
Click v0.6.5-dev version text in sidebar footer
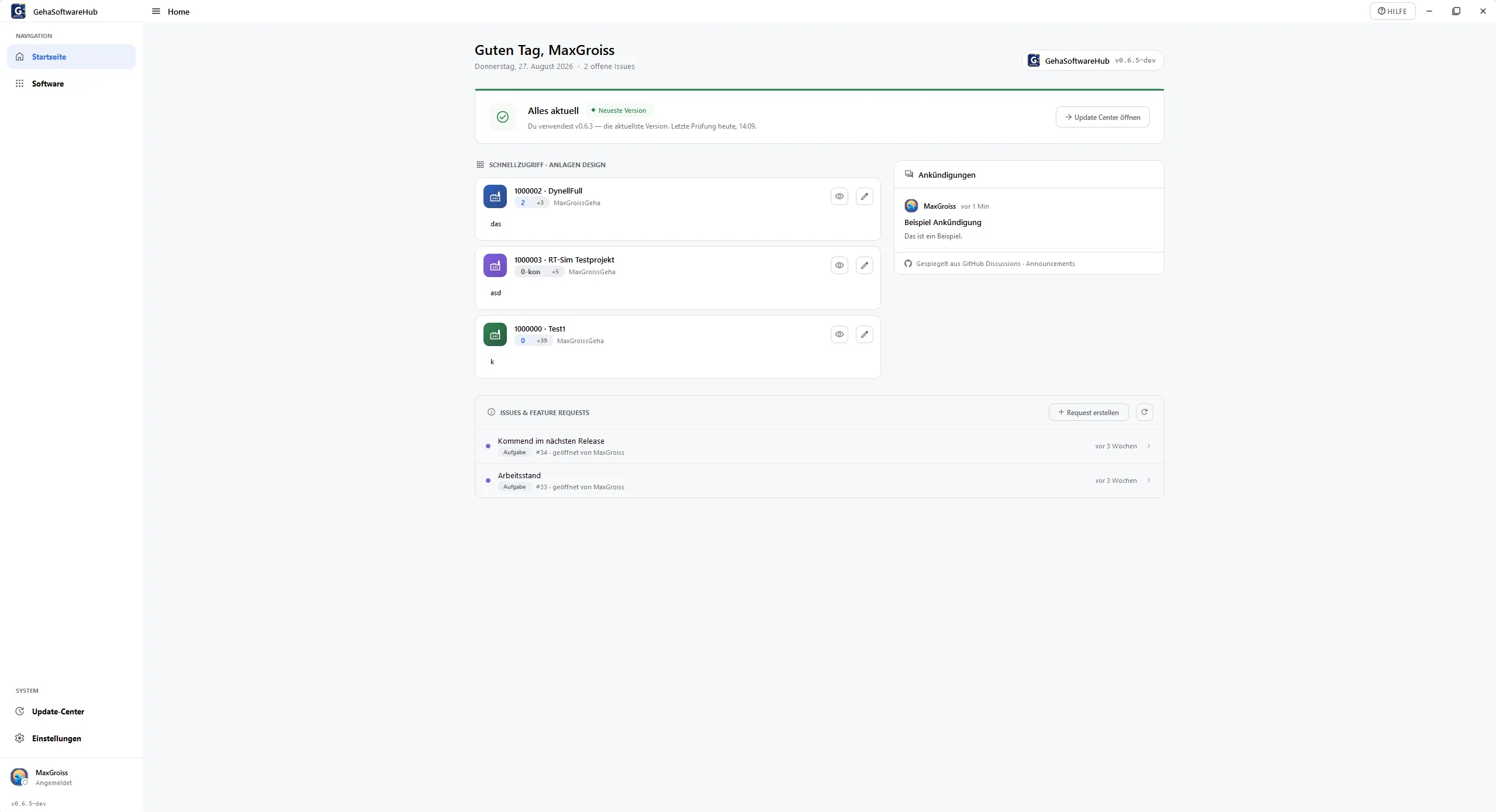tap(29, 803)
